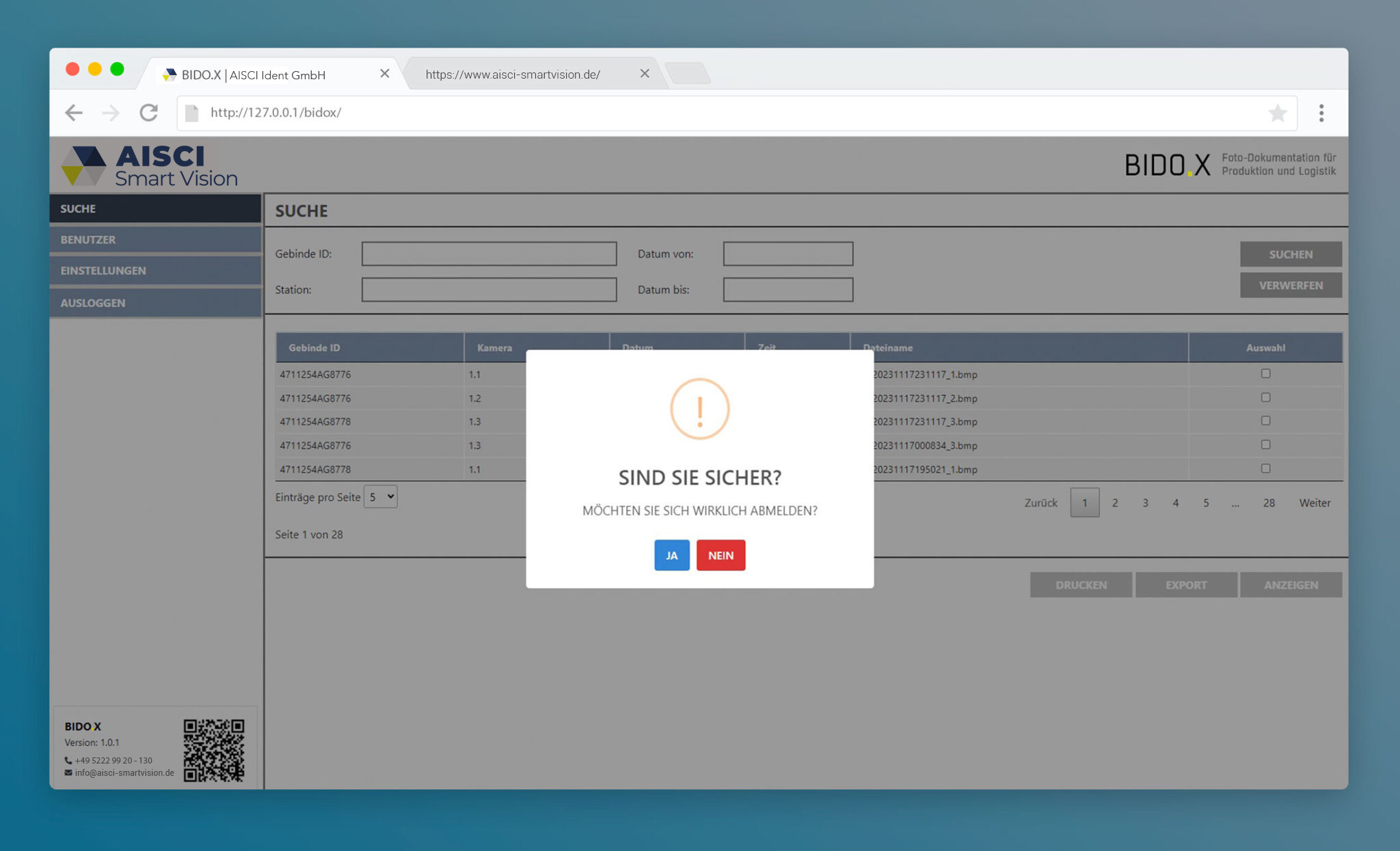
Task: Open the Einträge pro Seite dropdown
Action: click(x=381, y=497)
